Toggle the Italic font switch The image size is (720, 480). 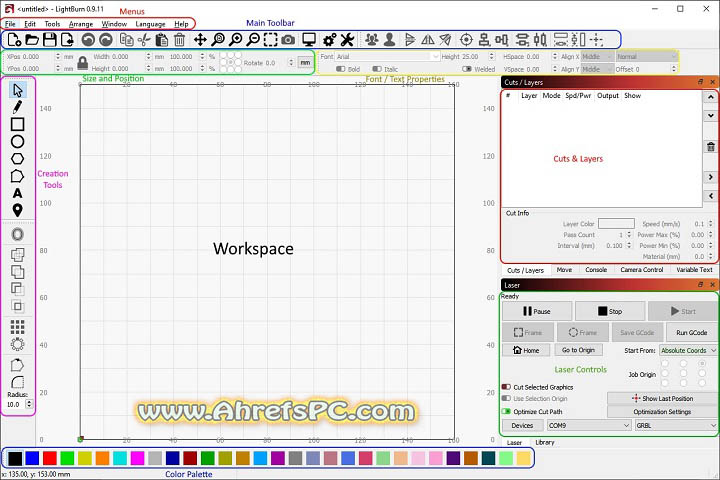[x=377, y=69]
